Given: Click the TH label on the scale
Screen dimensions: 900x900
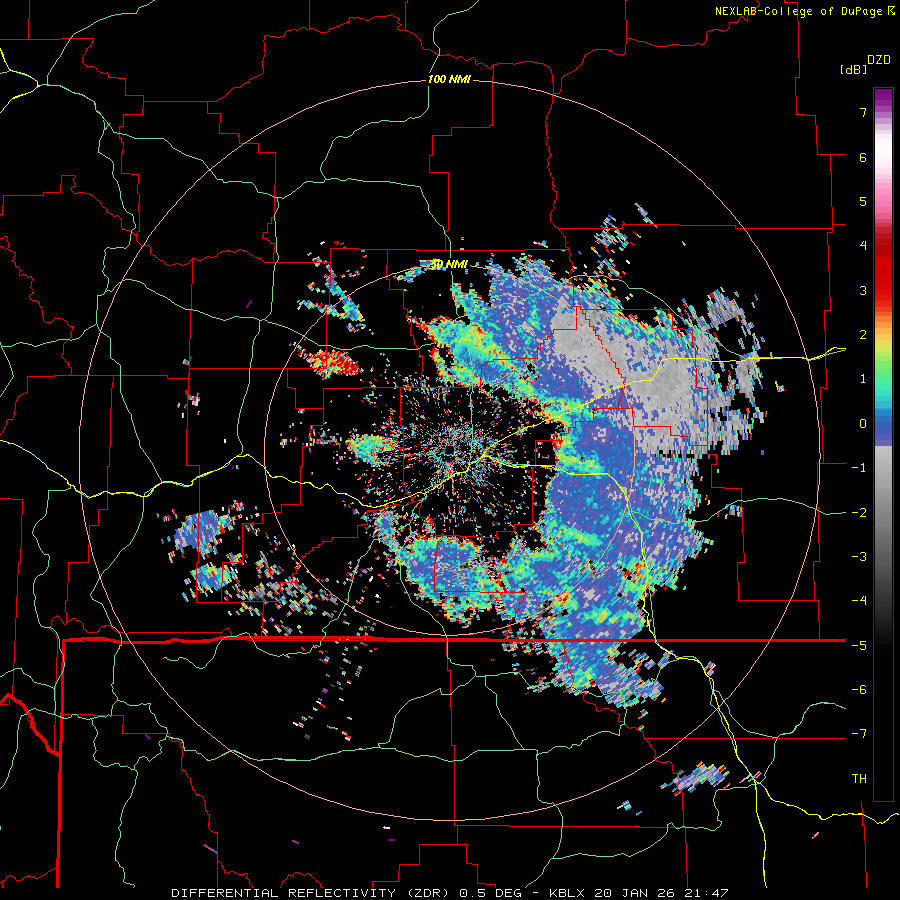Looking at the screenshot, I should (x=859, y=778).
